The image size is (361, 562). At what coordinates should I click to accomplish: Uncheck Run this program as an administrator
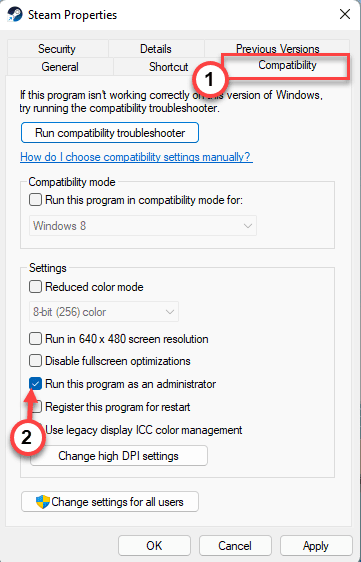(35, 384)
